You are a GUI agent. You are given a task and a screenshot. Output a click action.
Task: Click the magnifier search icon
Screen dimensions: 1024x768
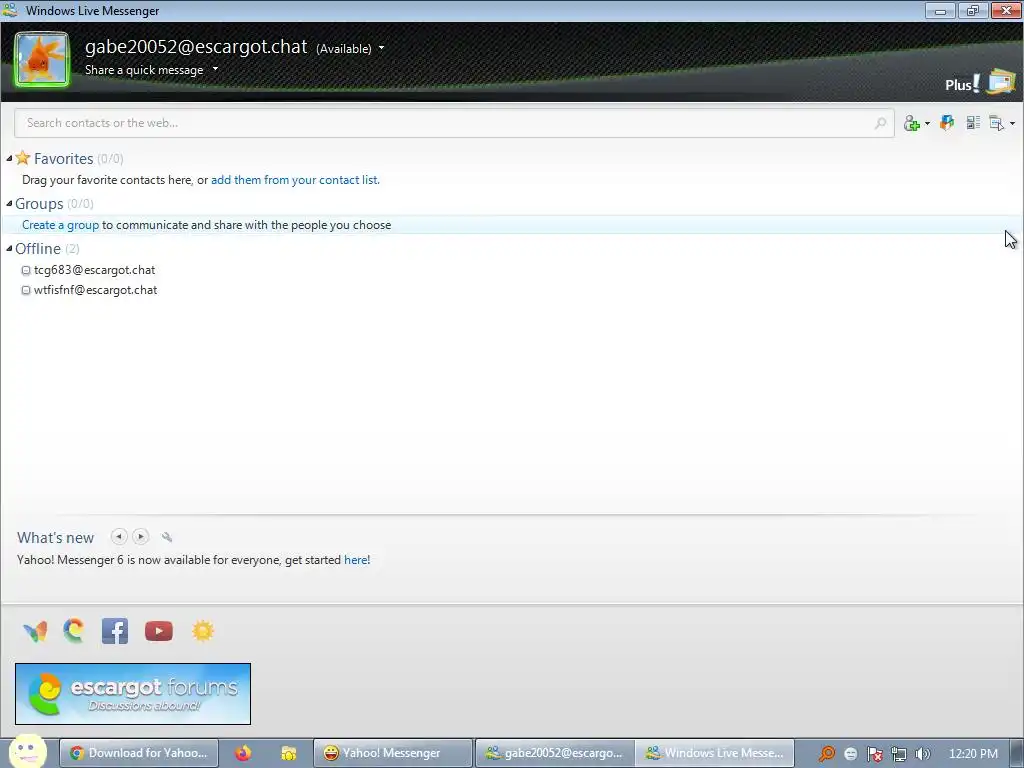point(880,123)
